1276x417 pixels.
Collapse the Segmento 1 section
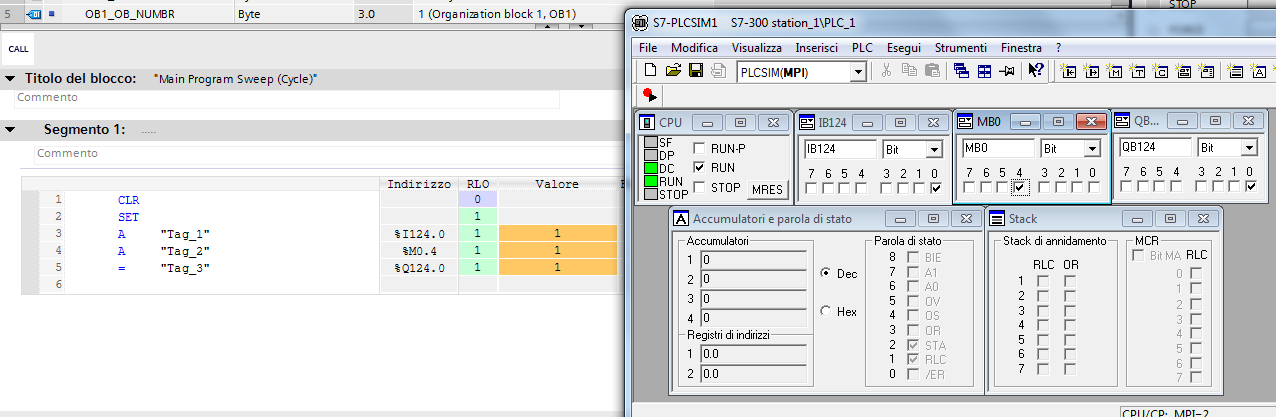[x=10, y=130]
